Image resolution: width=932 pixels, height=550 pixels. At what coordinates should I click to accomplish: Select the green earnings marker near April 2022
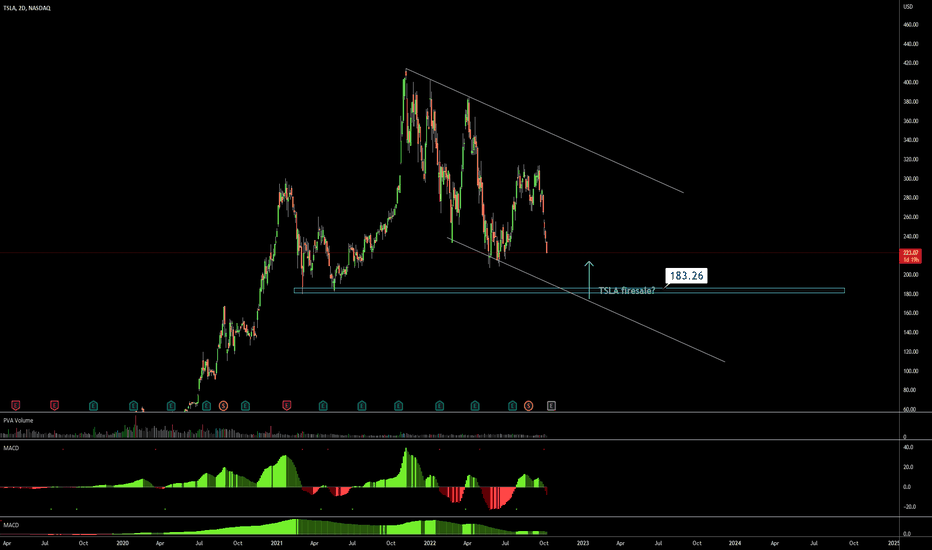tap(475, 406)
